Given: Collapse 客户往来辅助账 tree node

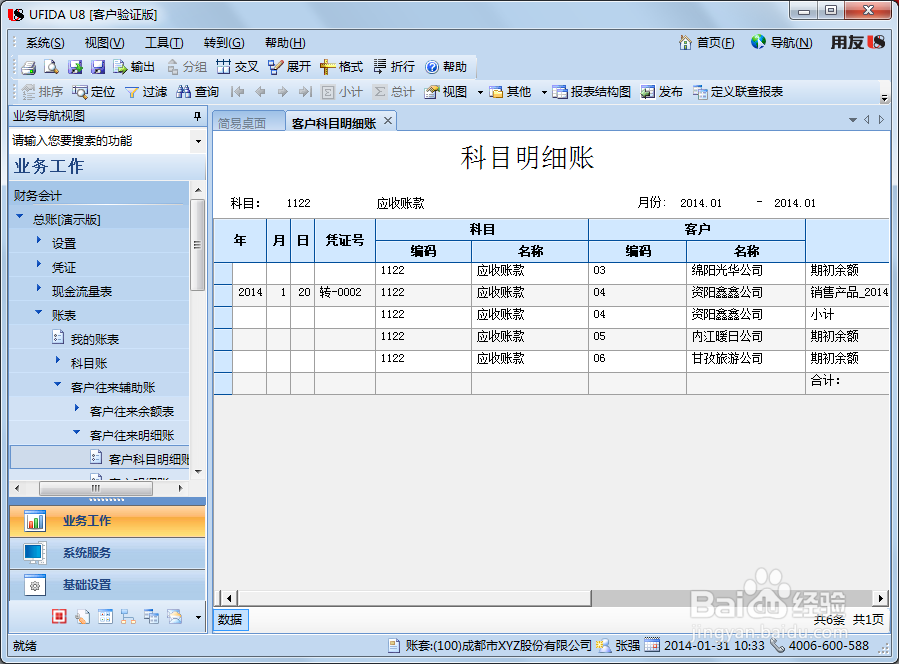Looking at the screenshot, I should click(58, 385).
